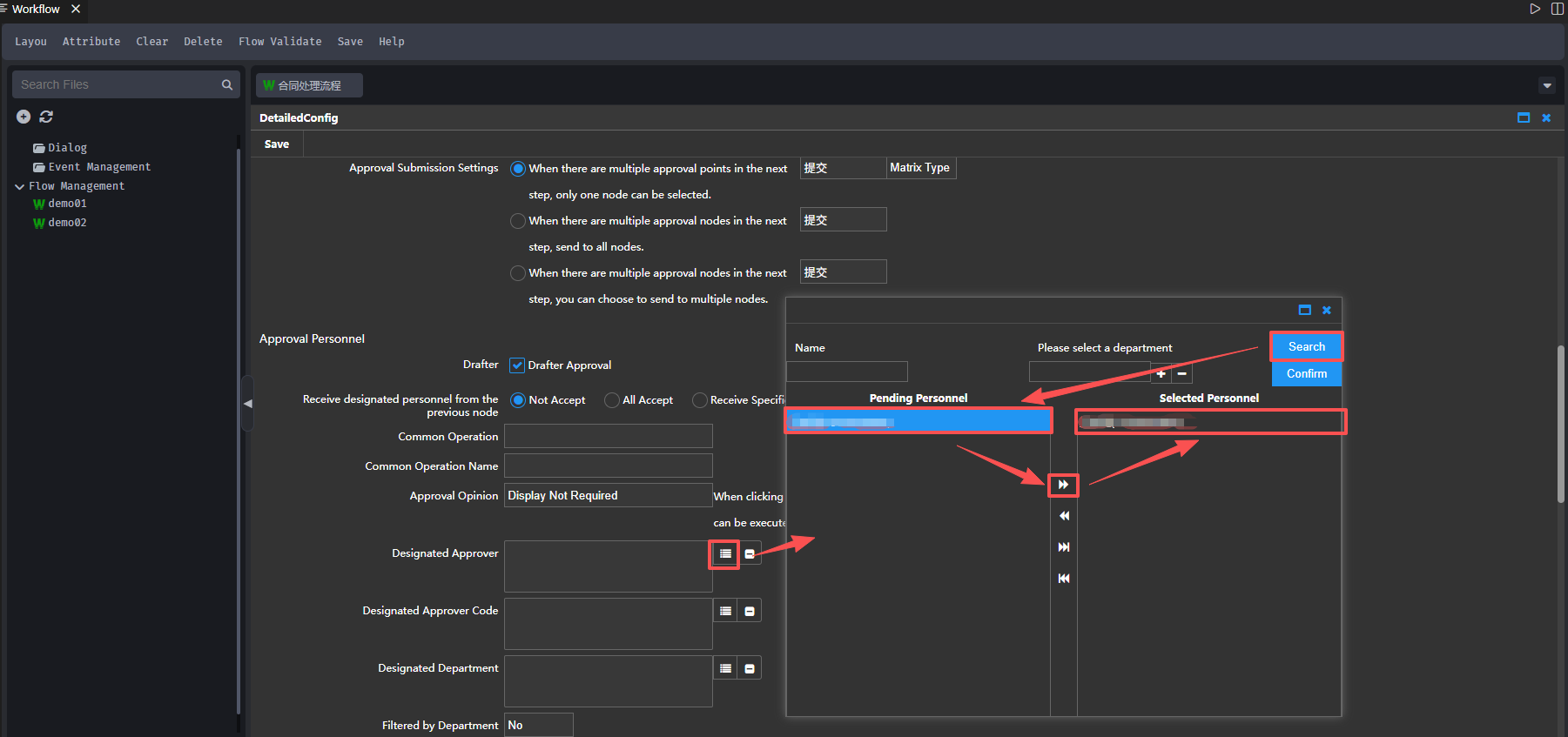Open the Designated Department list picker icon
Image resolution: width=1568 pixels, height=737 pixels.
pos(724,668)
